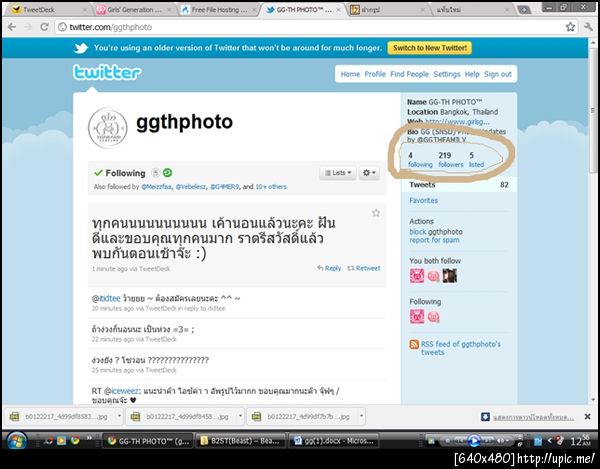
Task: Click the 10+ others link
Action: coord(271,187)
